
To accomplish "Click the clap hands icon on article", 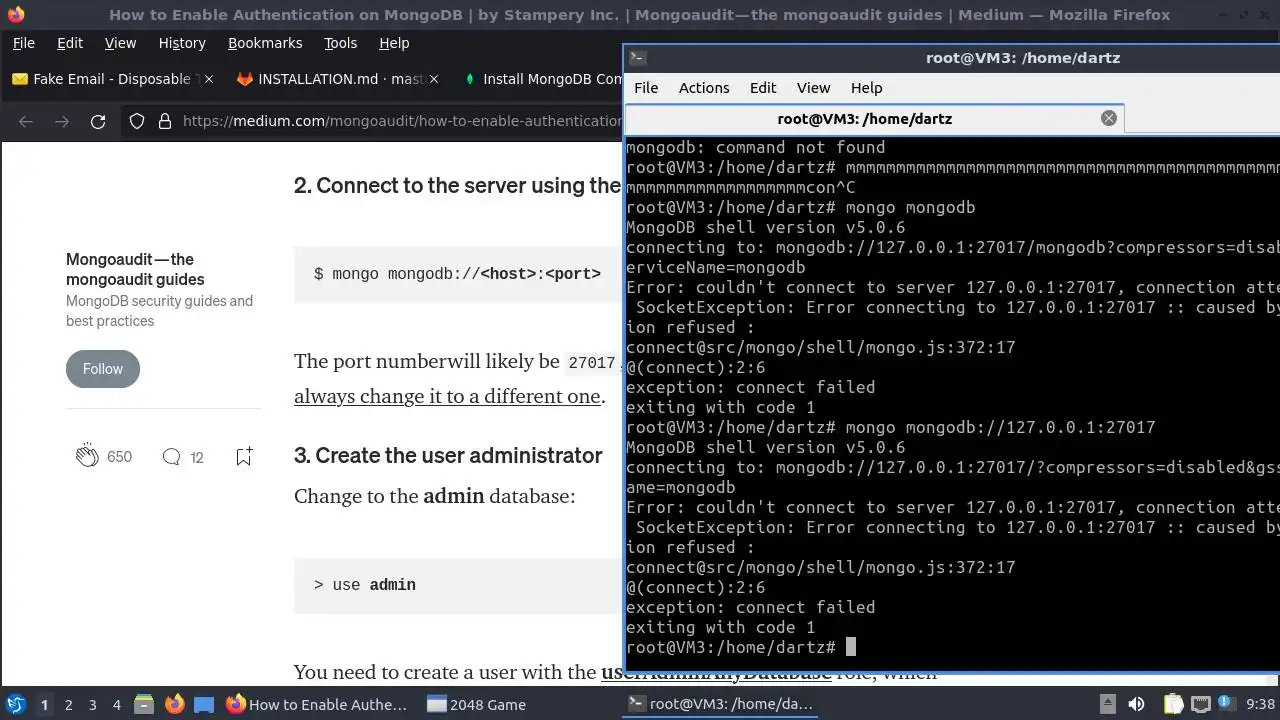I will coord(87,456).
